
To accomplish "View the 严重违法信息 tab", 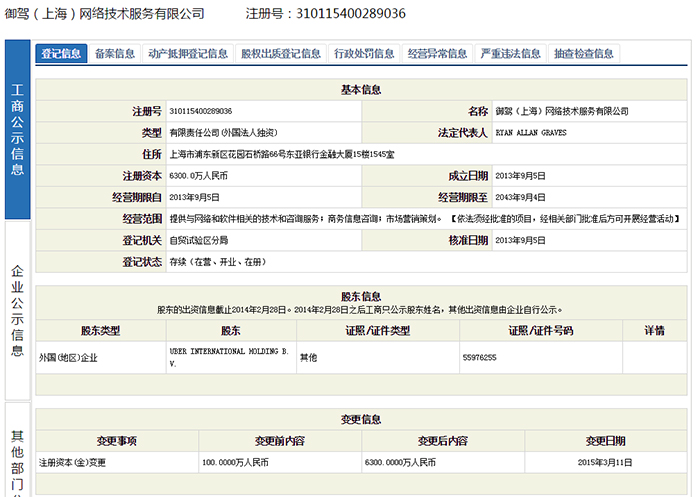I will tap(510, 54).
